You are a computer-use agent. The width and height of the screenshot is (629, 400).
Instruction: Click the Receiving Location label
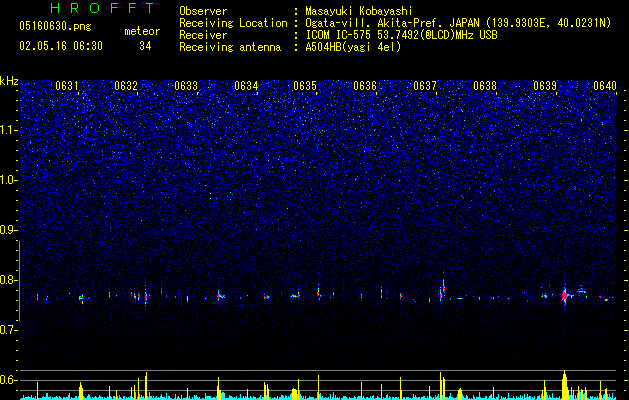pos(233,23)
